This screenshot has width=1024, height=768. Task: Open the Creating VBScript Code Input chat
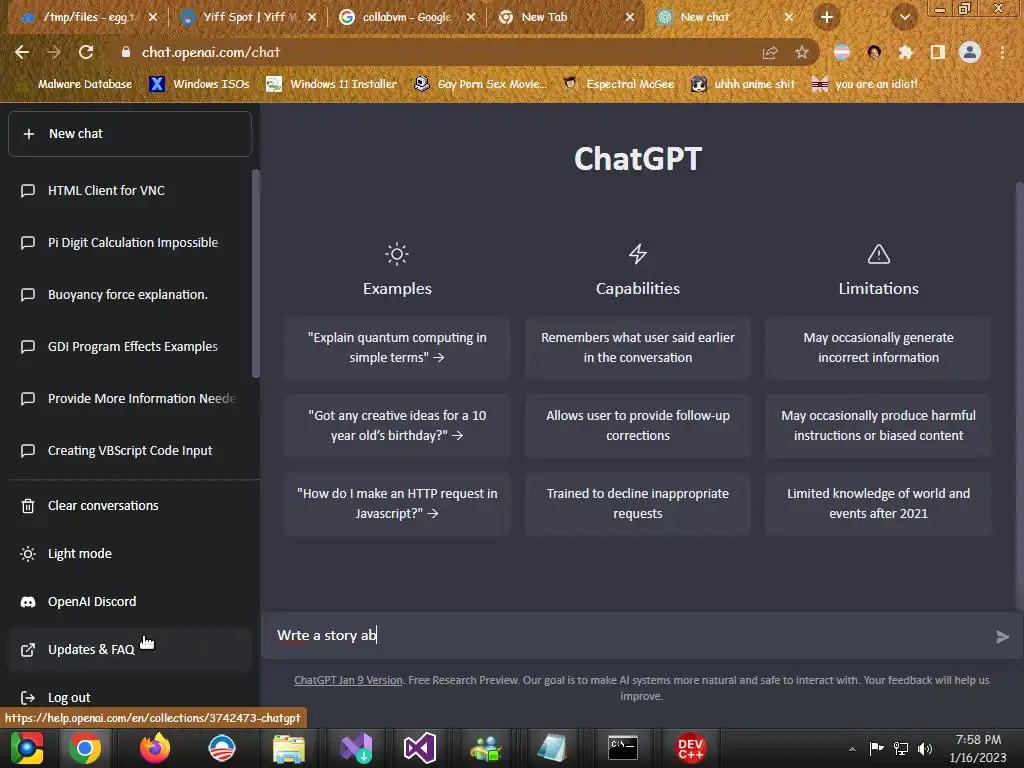click(129, 451)
